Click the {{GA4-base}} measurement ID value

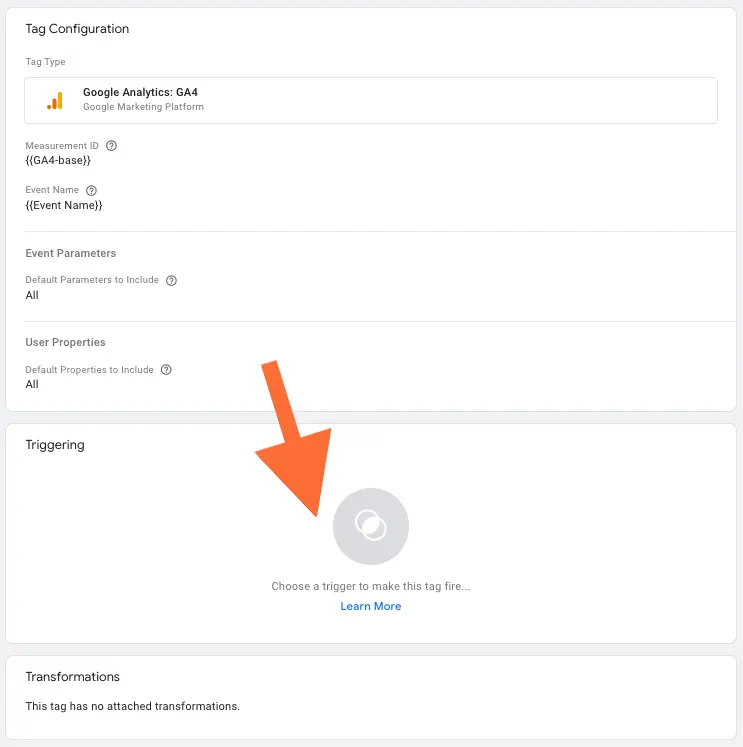pos(58,161)
